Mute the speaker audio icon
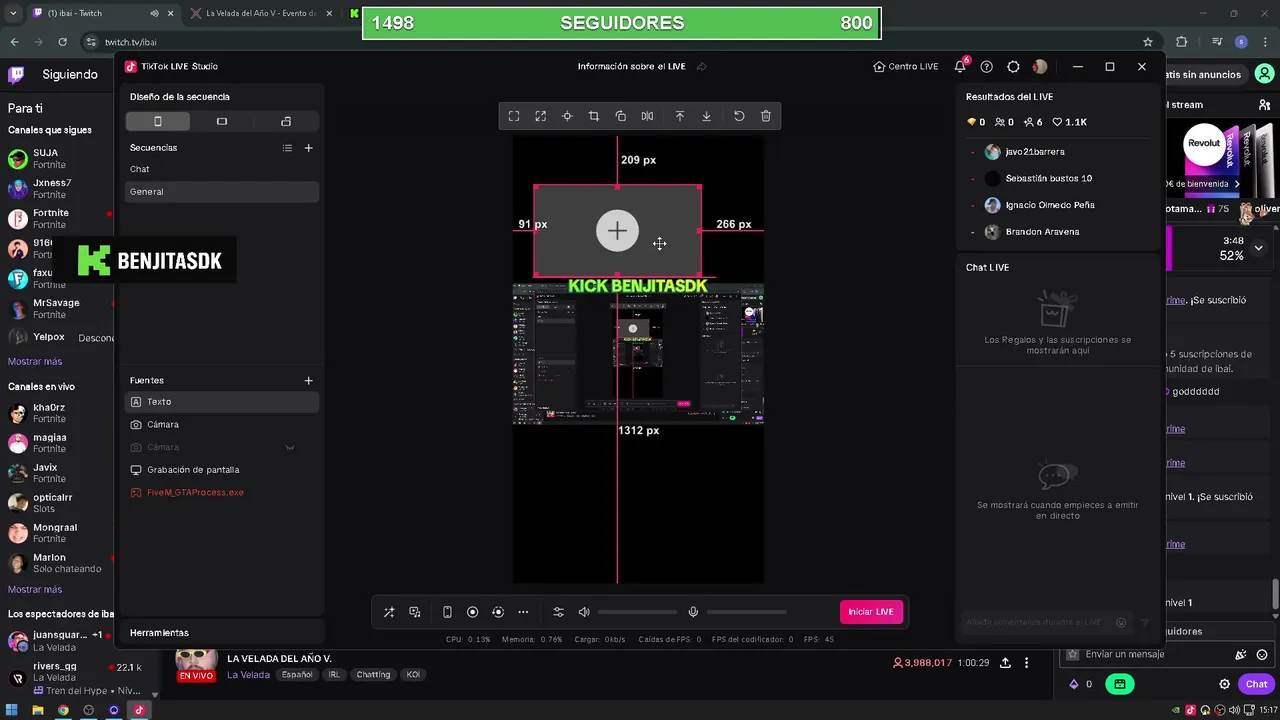Image resolution: width=1280 pixels, height=720 pixels. point(584,612)
